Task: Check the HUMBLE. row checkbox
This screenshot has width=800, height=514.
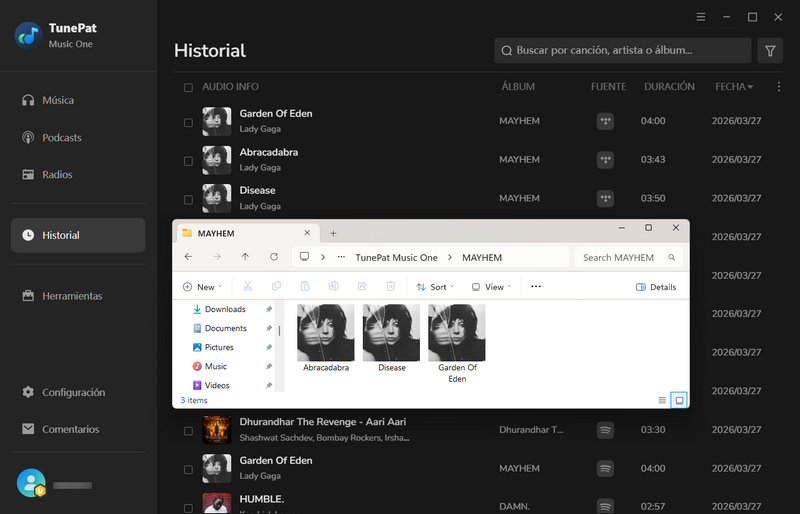Action: tap(188, 508)
